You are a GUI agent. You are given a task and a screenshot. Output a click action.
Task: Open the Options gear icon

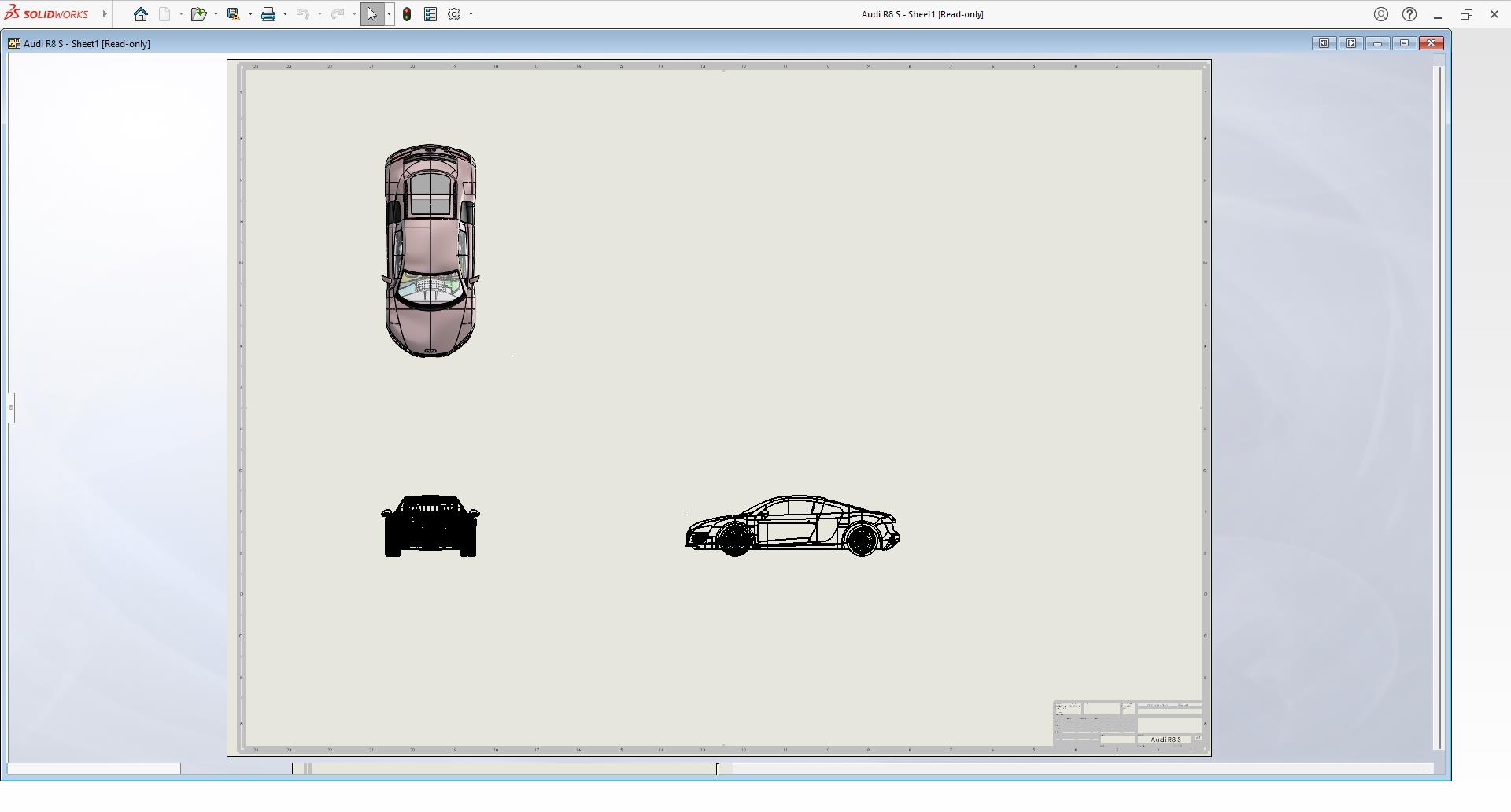(x=454, y=14)
